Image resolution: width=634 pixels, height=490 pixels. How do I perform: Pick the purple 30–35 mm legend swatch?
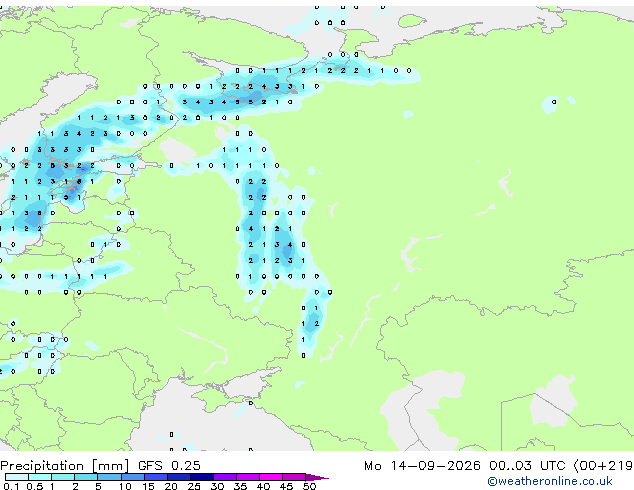[225, 477]
